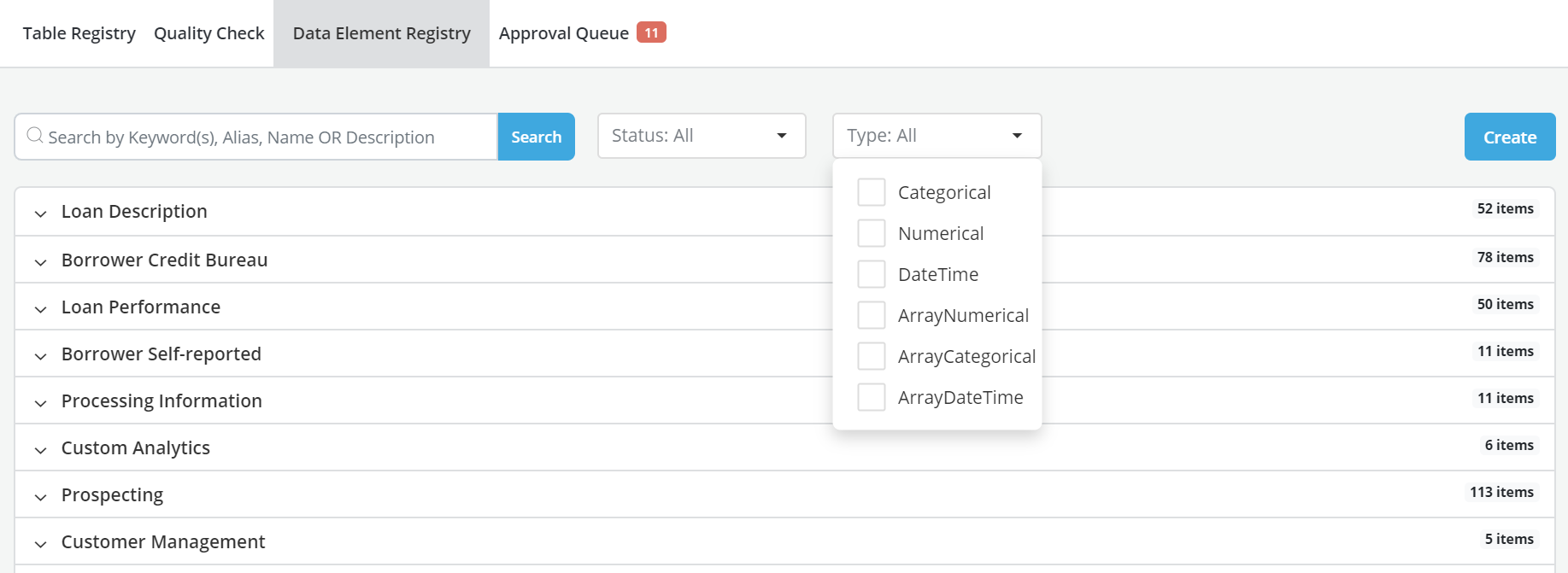1568x573 pixels.
Task: Check the ArrayDateTime option
Action: (x=871, y=397)
